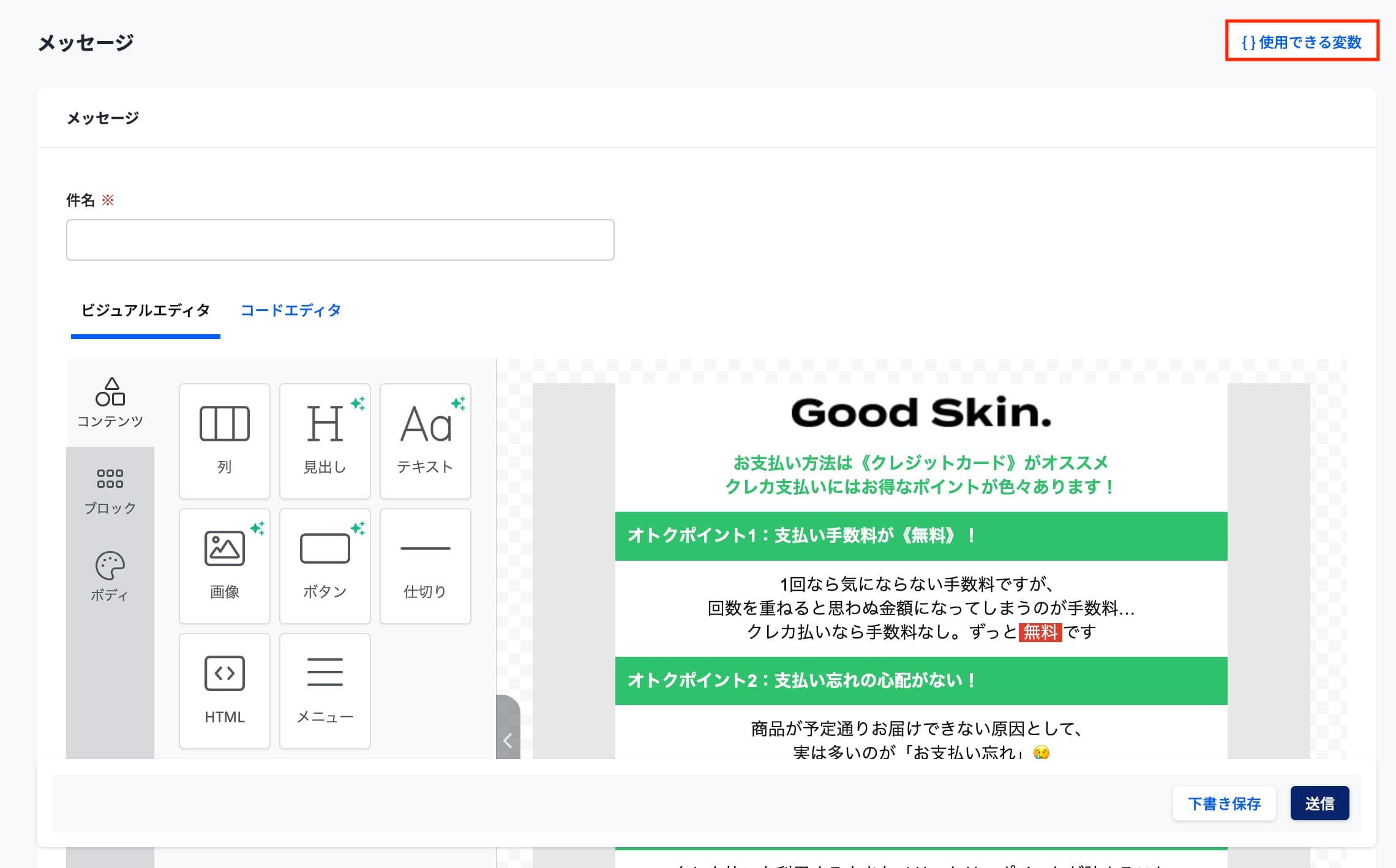This screenshot has height=868, width=1396.
Task: Select the 列 (columns) content block
Action: click(224, 441)
